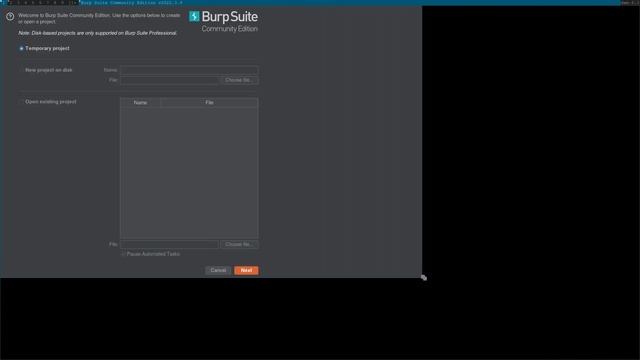This screenshot has width=640, height=360.
Task: Select the Temporary project radio button
Action: [22, 49]
